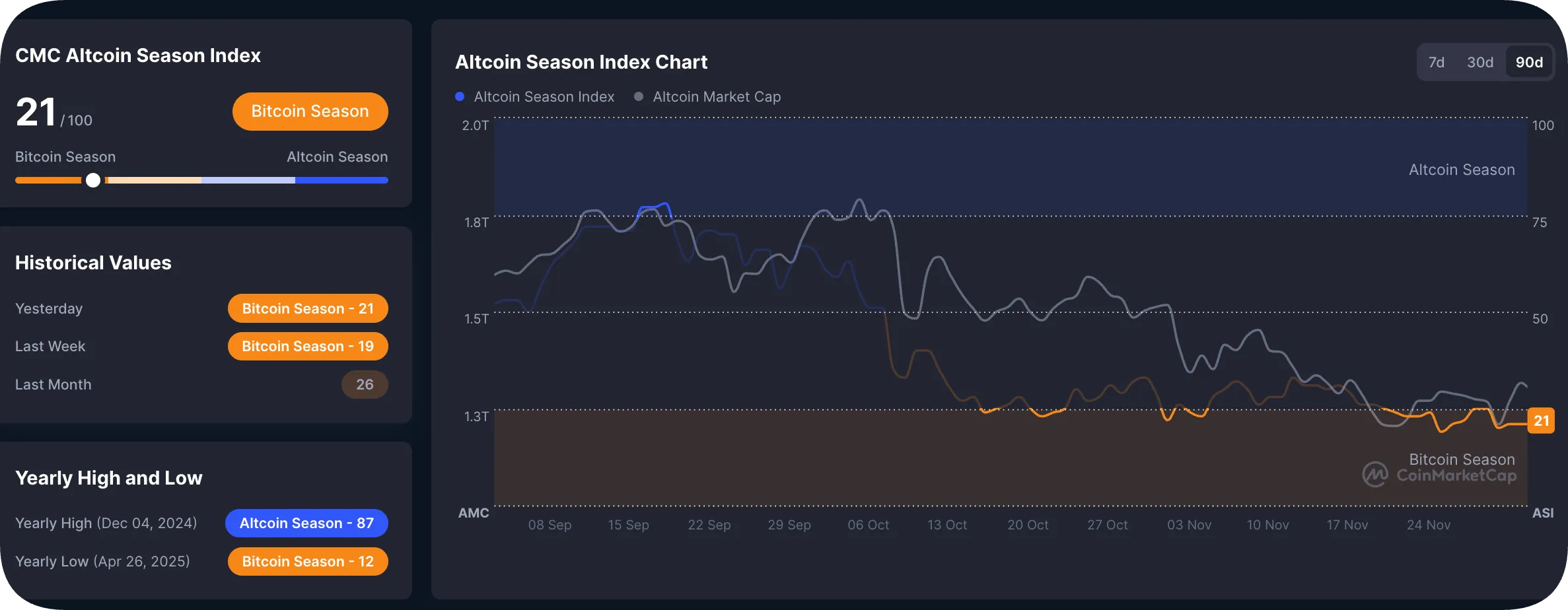Click the Bitcoin Season badge next to the score

[x=310, y=111]
